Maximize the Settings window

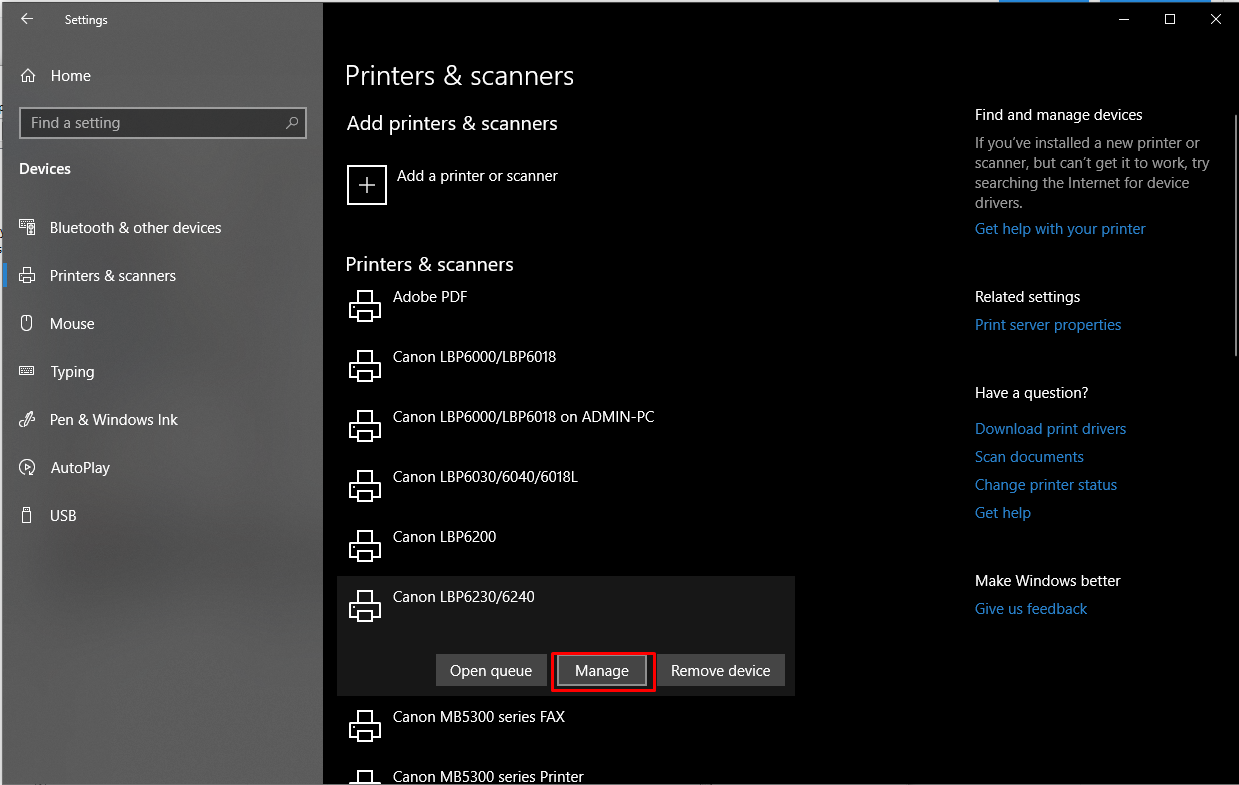pyautogui.click(x=1170, y=19)
